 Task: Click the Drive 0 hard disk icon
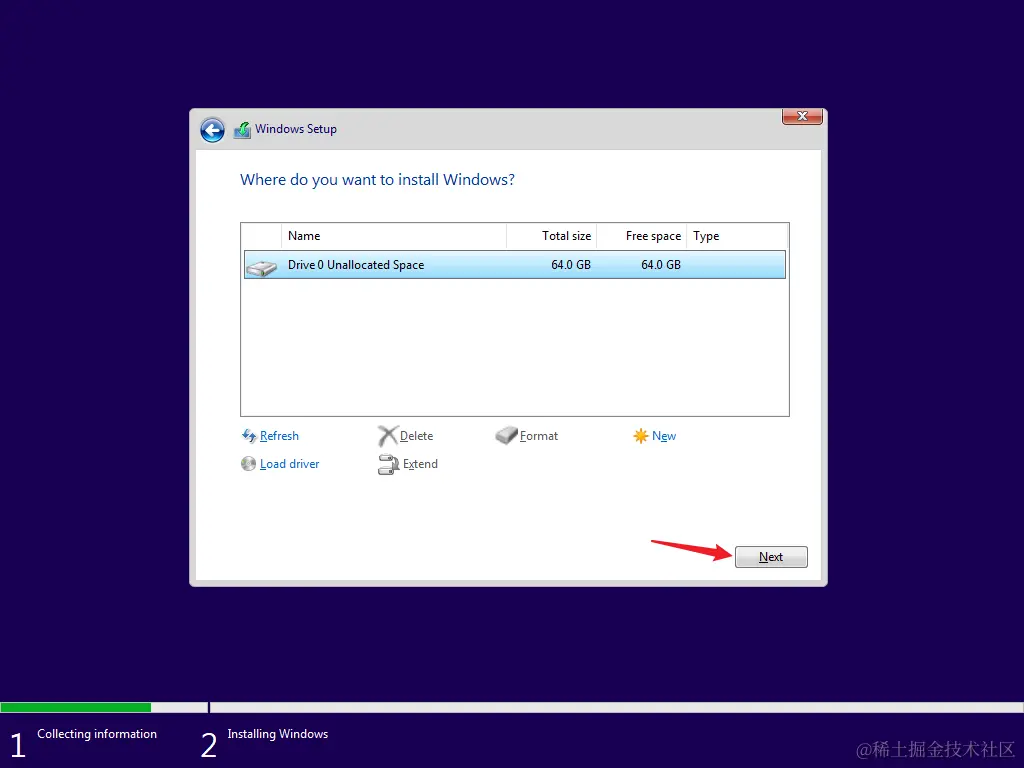(261, 267)
